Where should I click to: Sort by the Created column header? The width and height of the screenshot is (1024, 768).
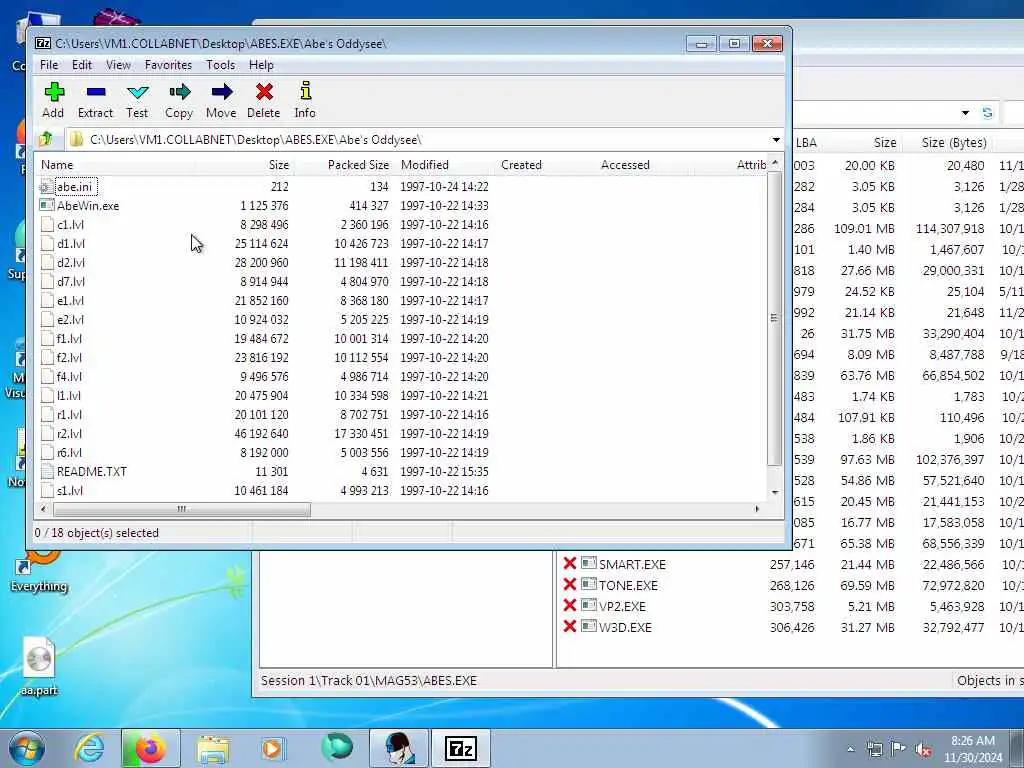coord(545,165)
